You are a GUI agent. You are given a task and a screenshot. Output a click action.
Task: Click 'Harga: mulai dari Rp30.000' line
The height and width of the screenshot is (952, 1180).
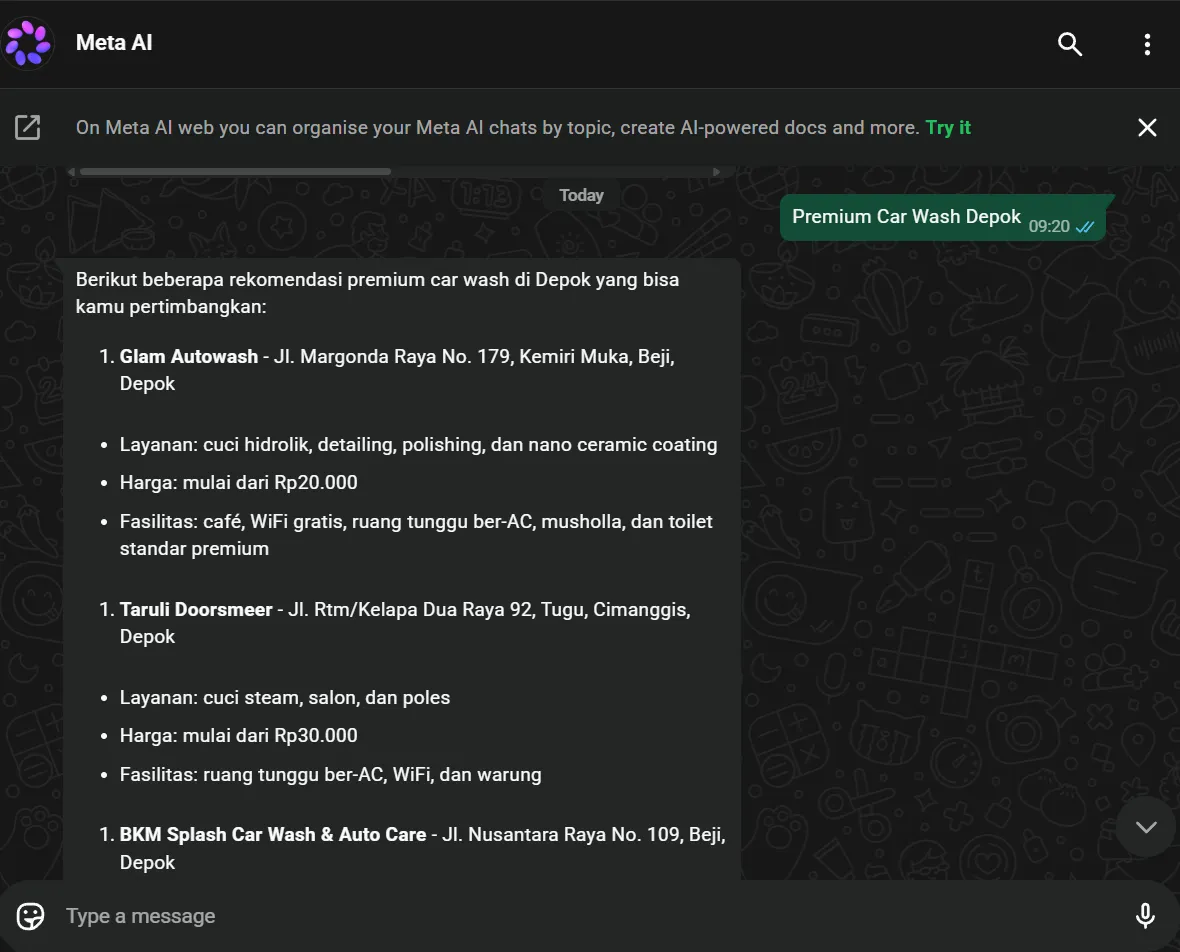(239, 735)
